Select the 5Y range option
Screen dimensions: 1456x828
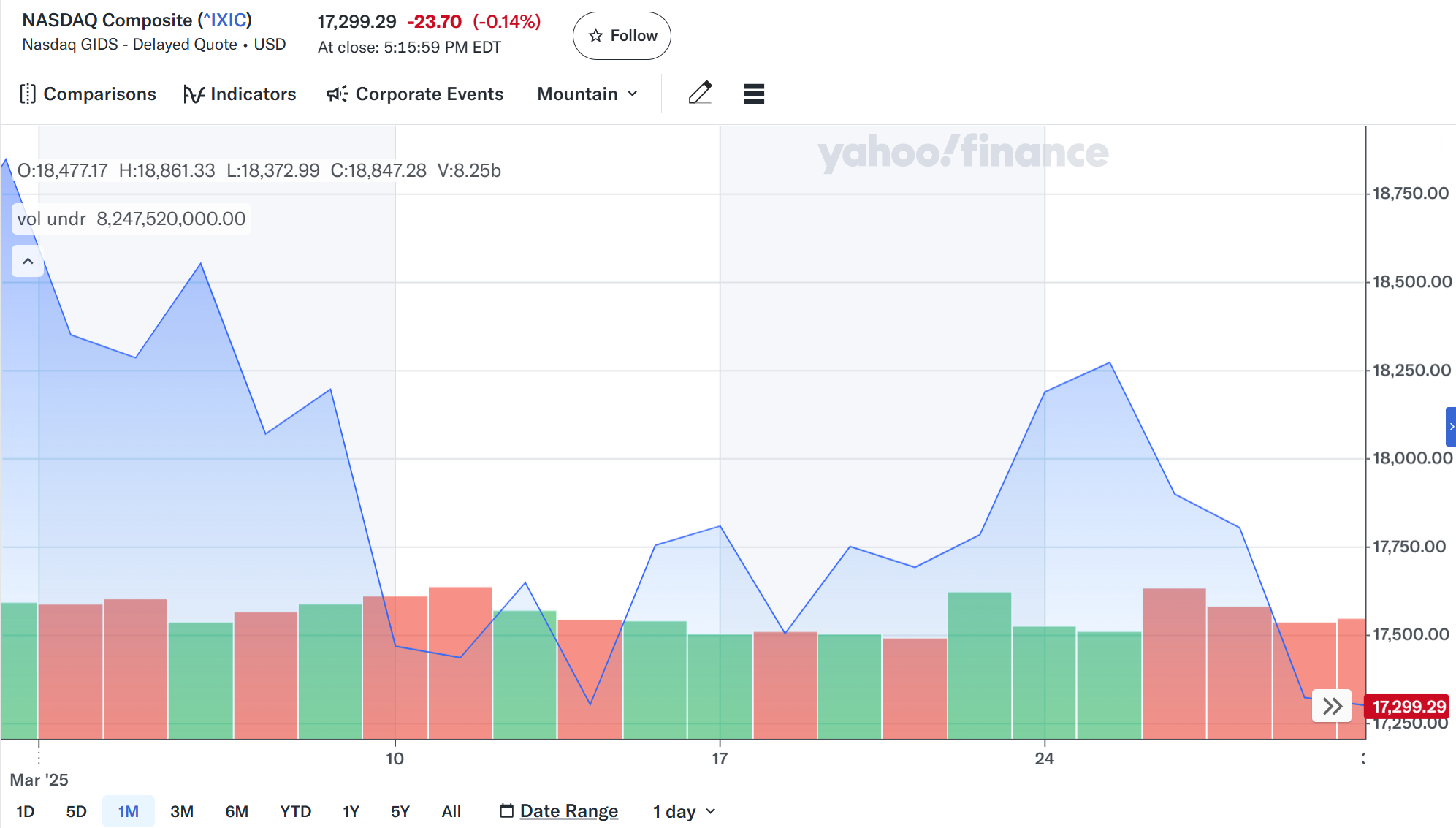[x=400, y=811]
